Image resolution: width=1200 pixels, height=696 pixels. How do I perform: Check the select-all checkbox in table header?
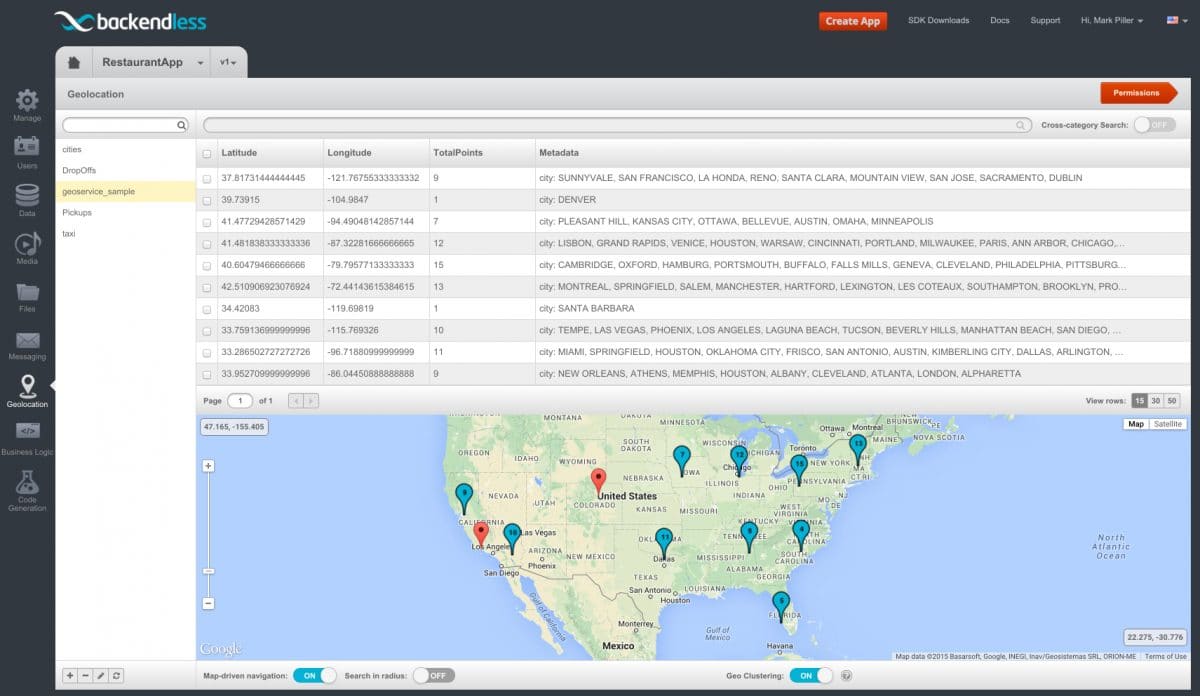pos(207,154)
